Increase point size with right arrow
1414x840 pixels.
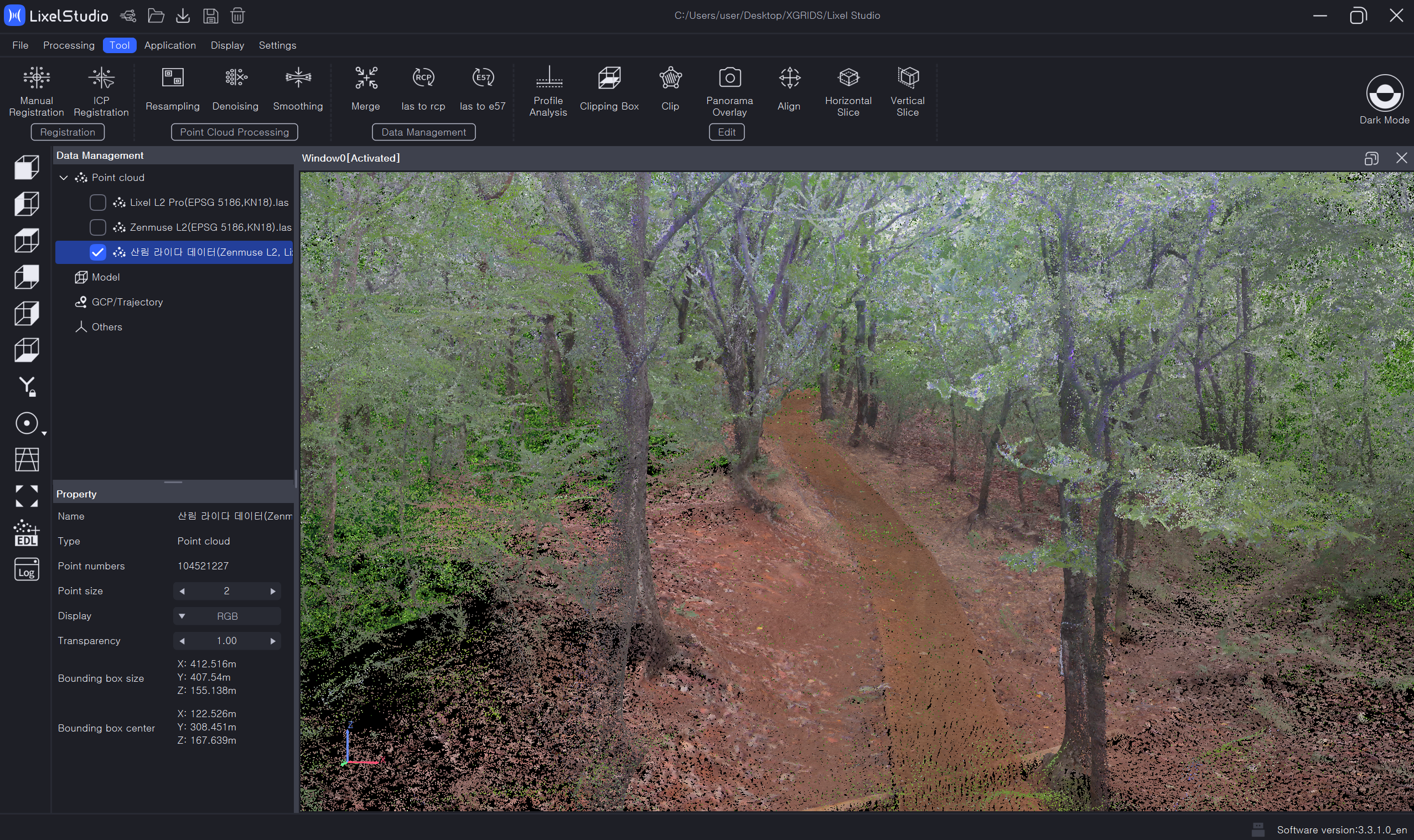point(273,591)
